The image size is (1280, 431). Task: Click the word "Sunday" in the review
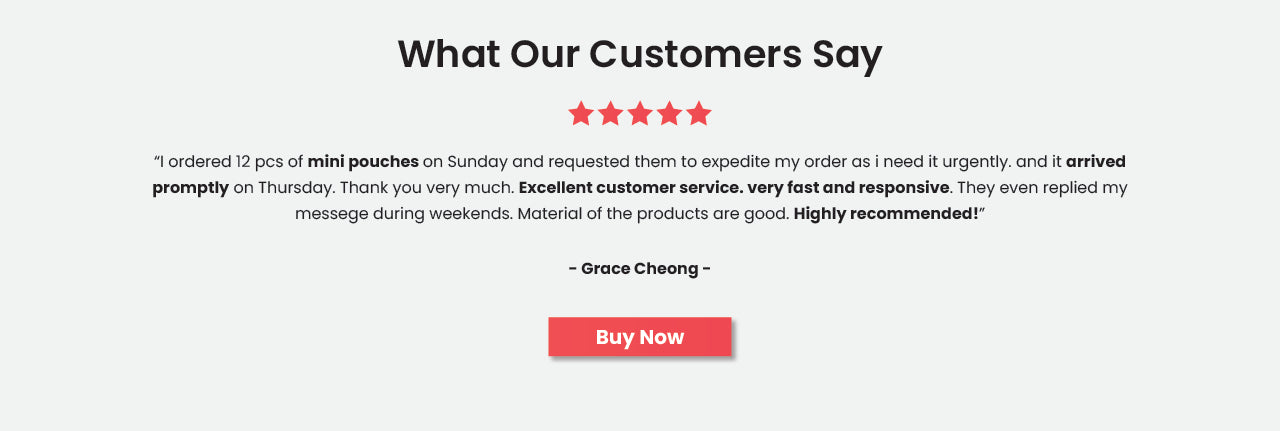coord(479,162)
